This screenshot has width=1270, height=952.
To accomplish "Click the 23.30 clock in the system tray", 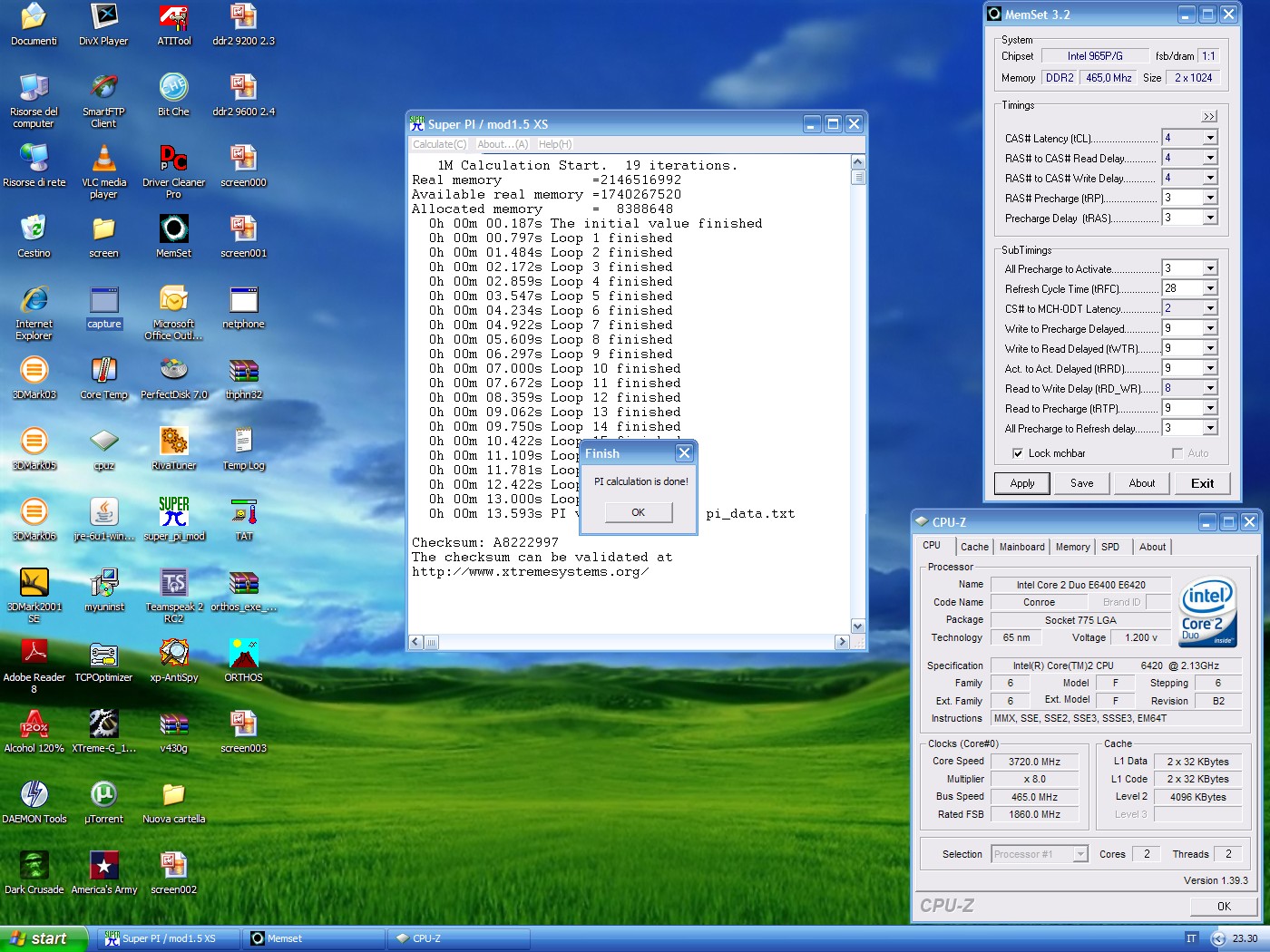I will point(1245,938).
